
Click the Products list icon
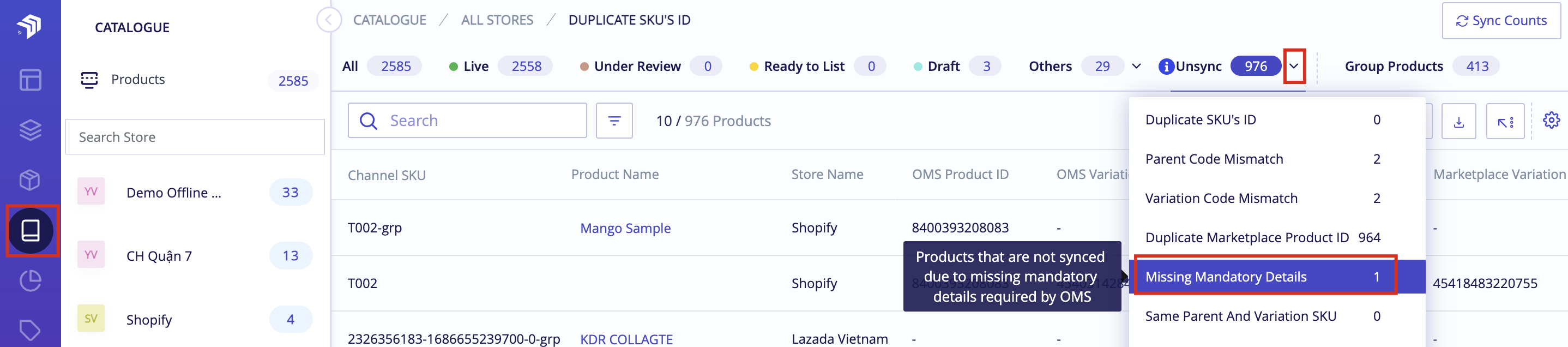coord(89,80)
